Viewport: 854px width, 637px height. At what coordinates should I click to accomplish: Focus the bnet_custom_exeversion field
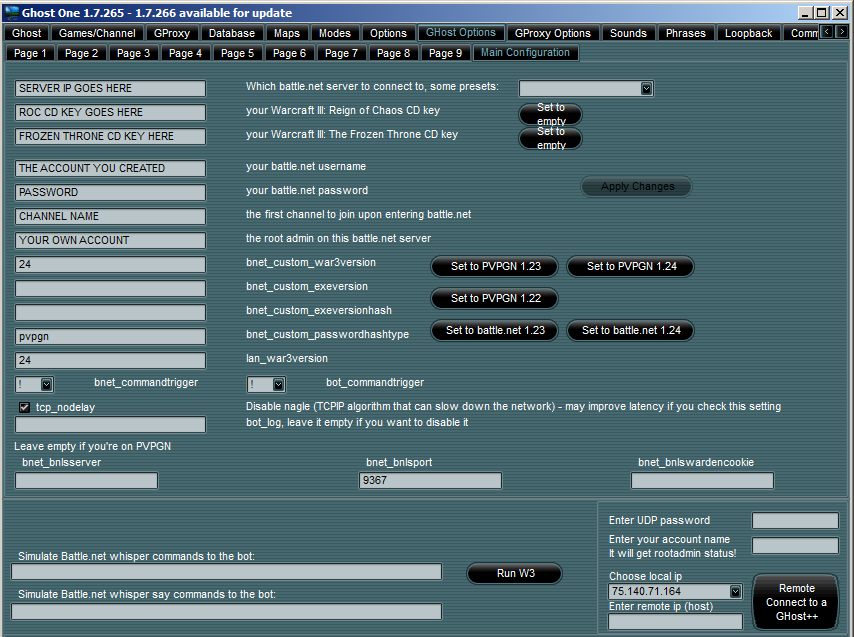pos(111,289)
